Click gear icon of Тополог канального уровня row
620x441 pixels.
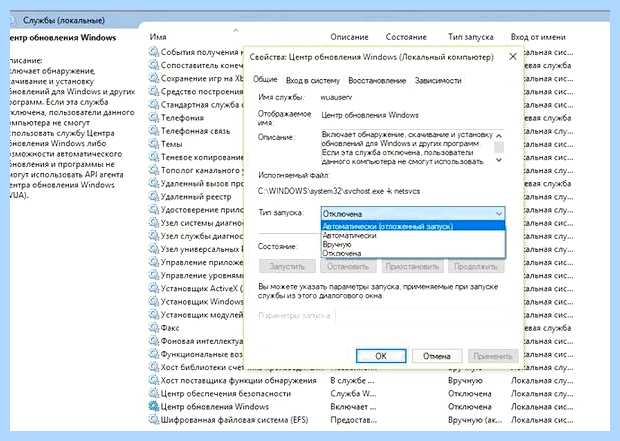click(153, 170)
